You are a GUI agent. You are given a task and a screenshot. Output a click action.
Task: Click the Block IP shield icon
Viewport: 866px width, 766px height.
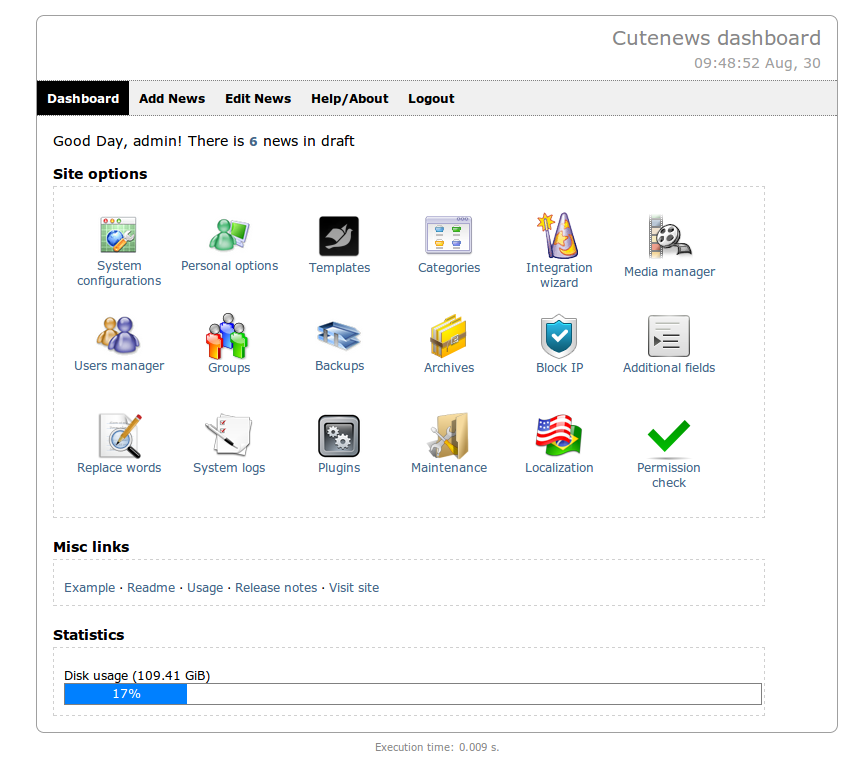tap(559, 337)
